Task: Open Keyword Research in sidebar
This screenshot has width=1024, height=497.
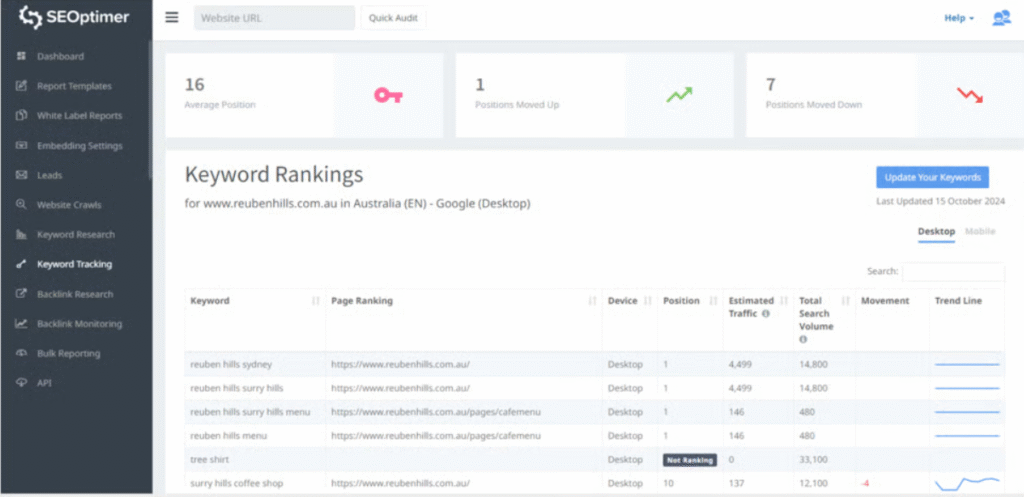Action: tap(75, 235)
